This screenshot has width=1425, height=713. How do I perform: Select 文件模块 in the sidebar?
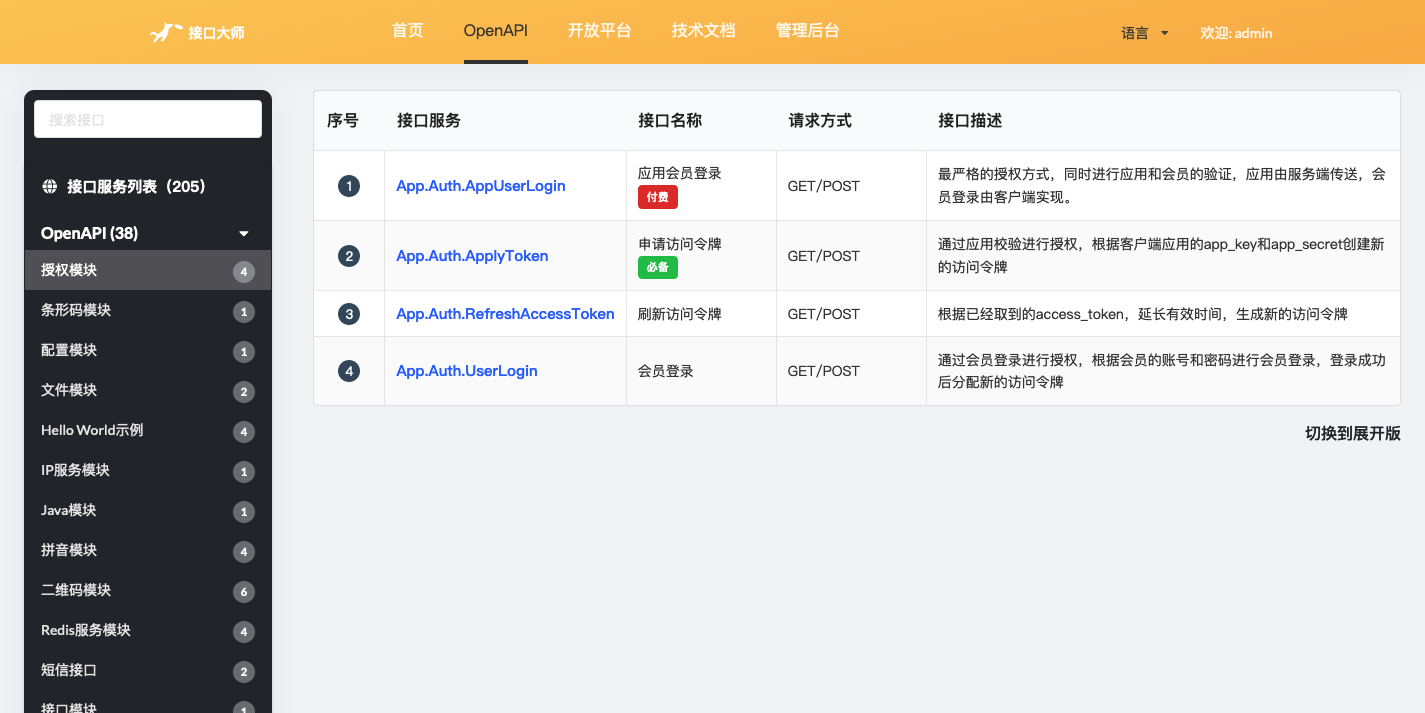coord(148,390)
